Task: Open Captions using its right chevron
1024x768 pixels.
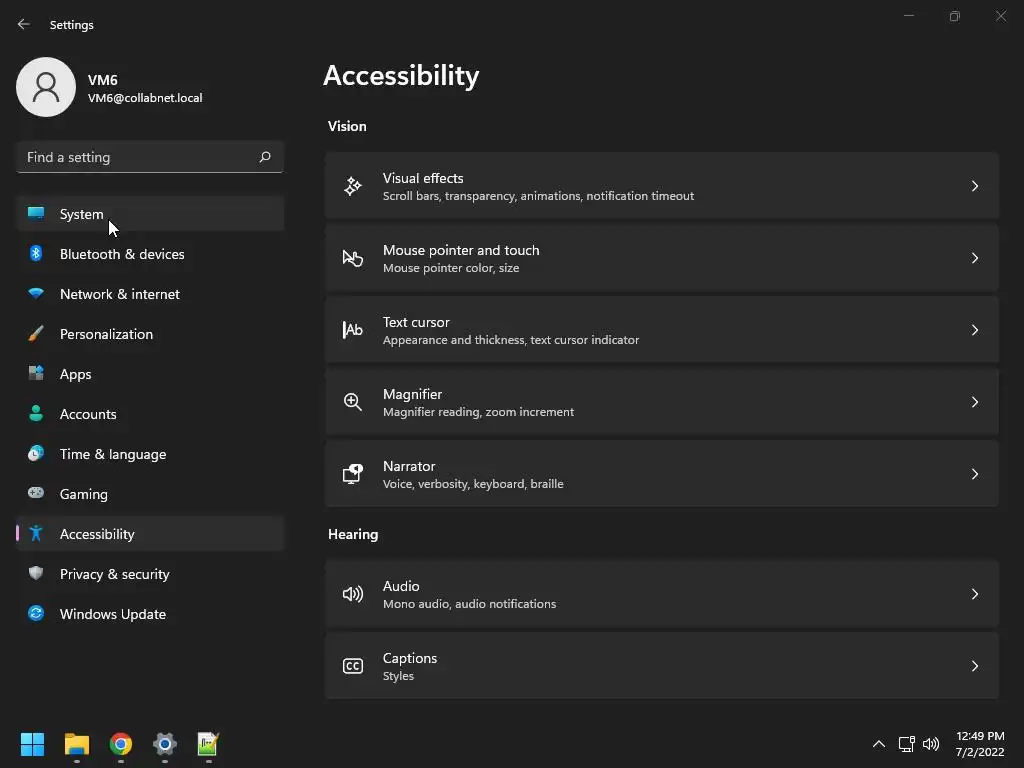Action: (x=975, y=666)
